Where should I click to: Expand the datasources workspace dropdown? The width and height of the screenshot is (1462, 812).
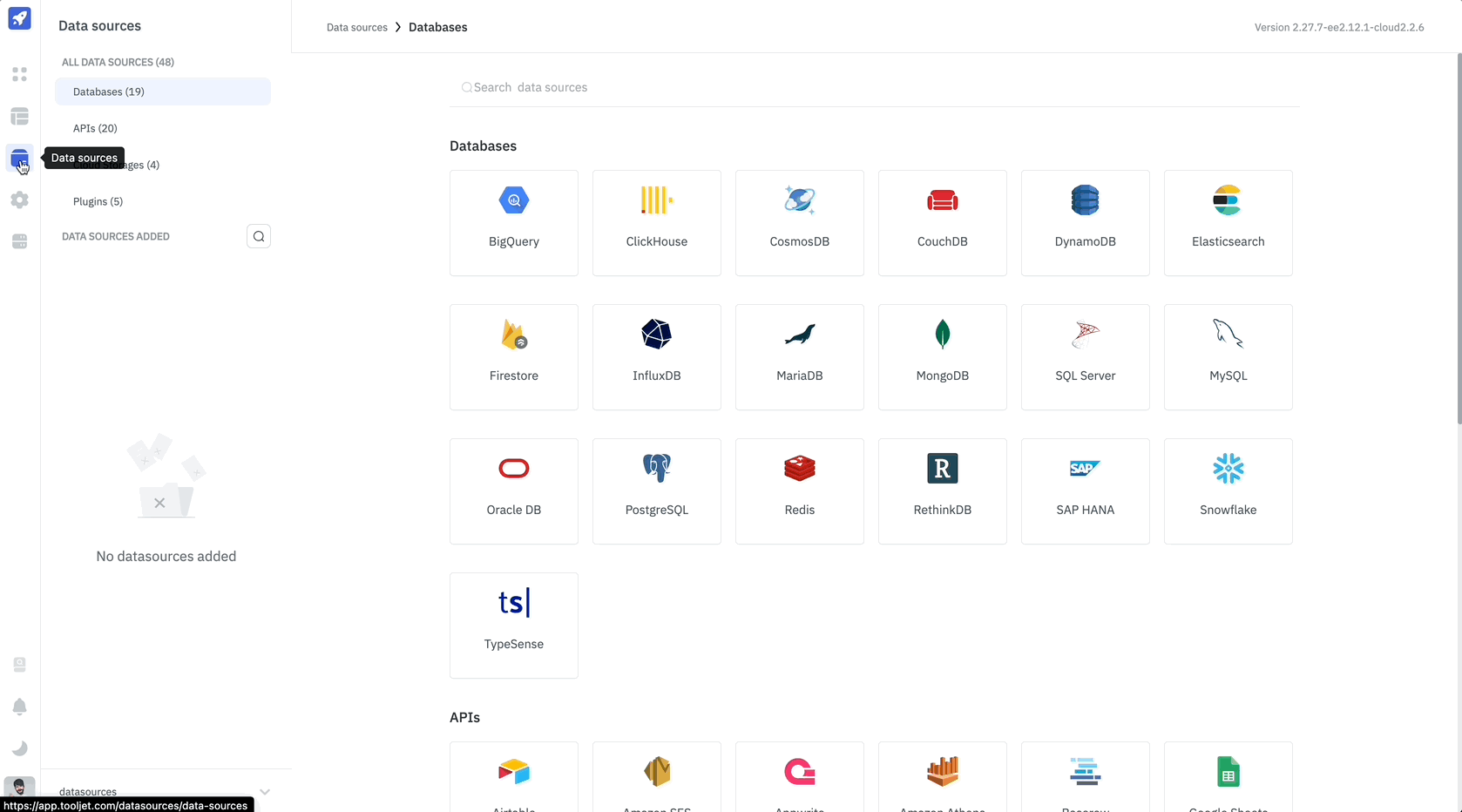pyautogui.click(x=265, y=791)
